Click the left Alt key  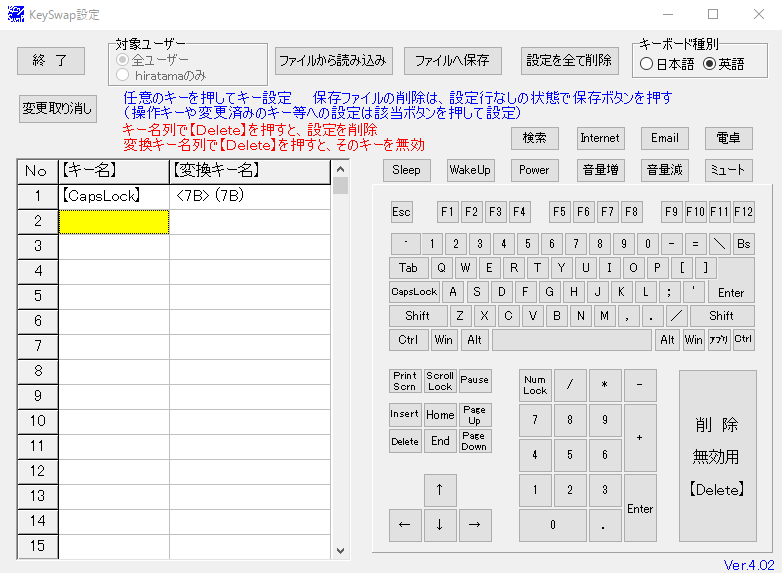pos(475,340)
